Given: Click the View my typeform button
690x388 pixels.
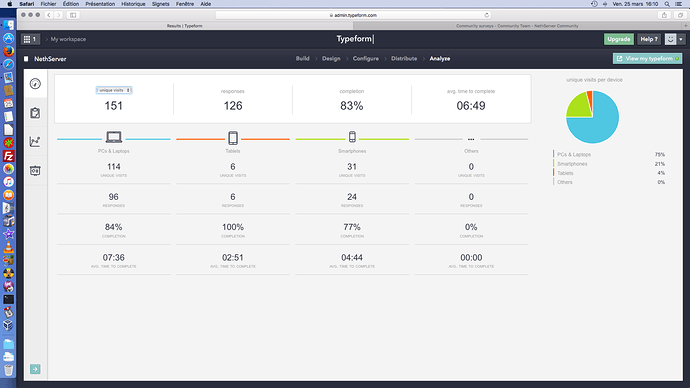Looking at the screenshot, I should [x=647, y=59].
